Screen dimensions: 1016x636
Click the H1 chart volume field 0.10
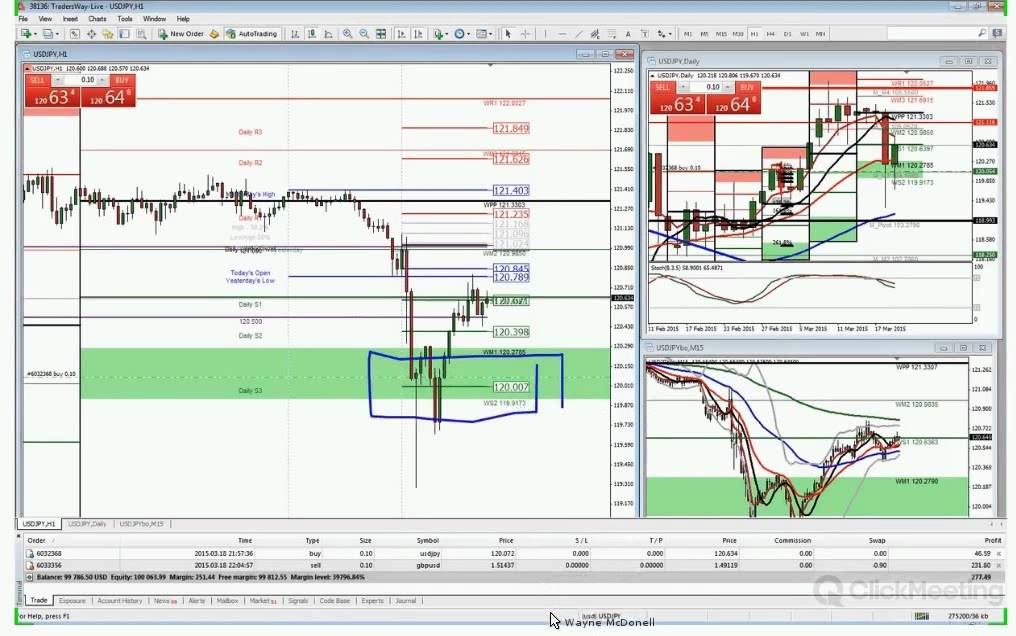[x=80, y=80]
